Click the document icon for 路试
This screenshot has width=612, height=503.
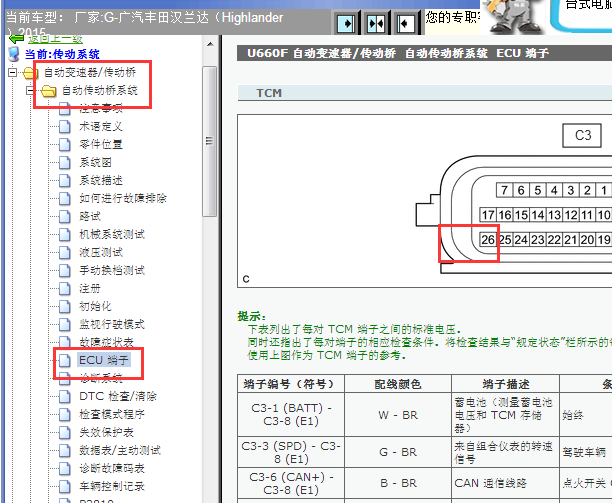click(65, 216)
